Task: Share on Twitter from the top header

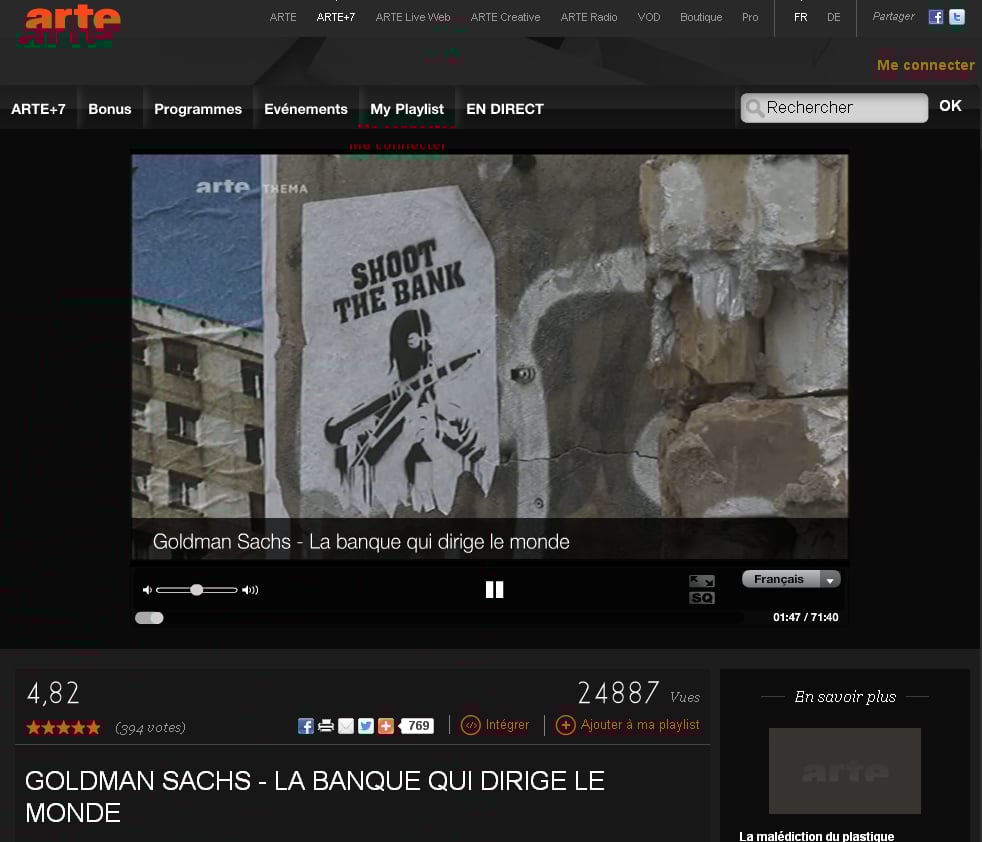Action: 957,17
